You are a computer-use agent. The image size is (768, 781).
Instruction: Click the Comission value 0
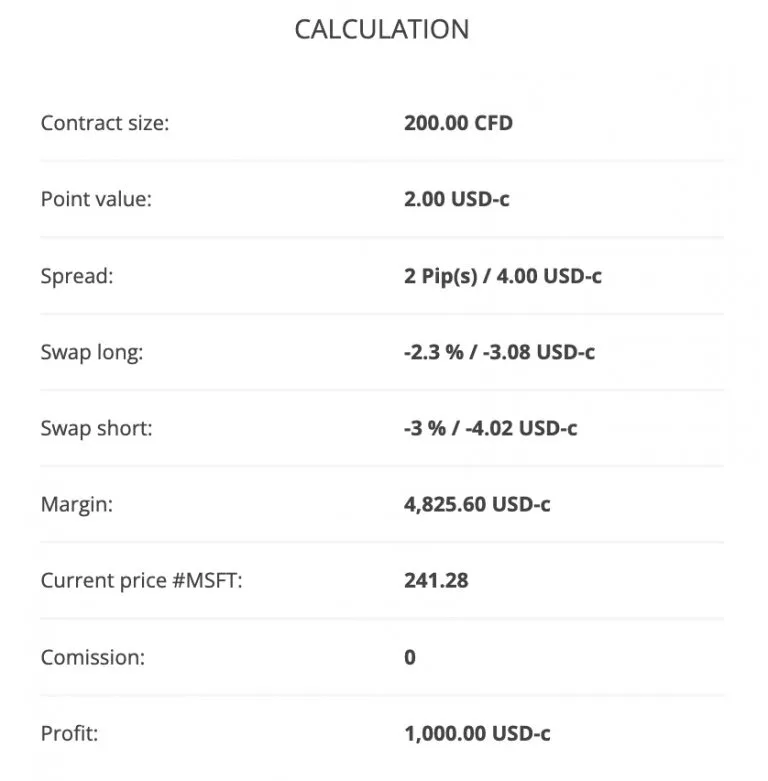(410, 657)
